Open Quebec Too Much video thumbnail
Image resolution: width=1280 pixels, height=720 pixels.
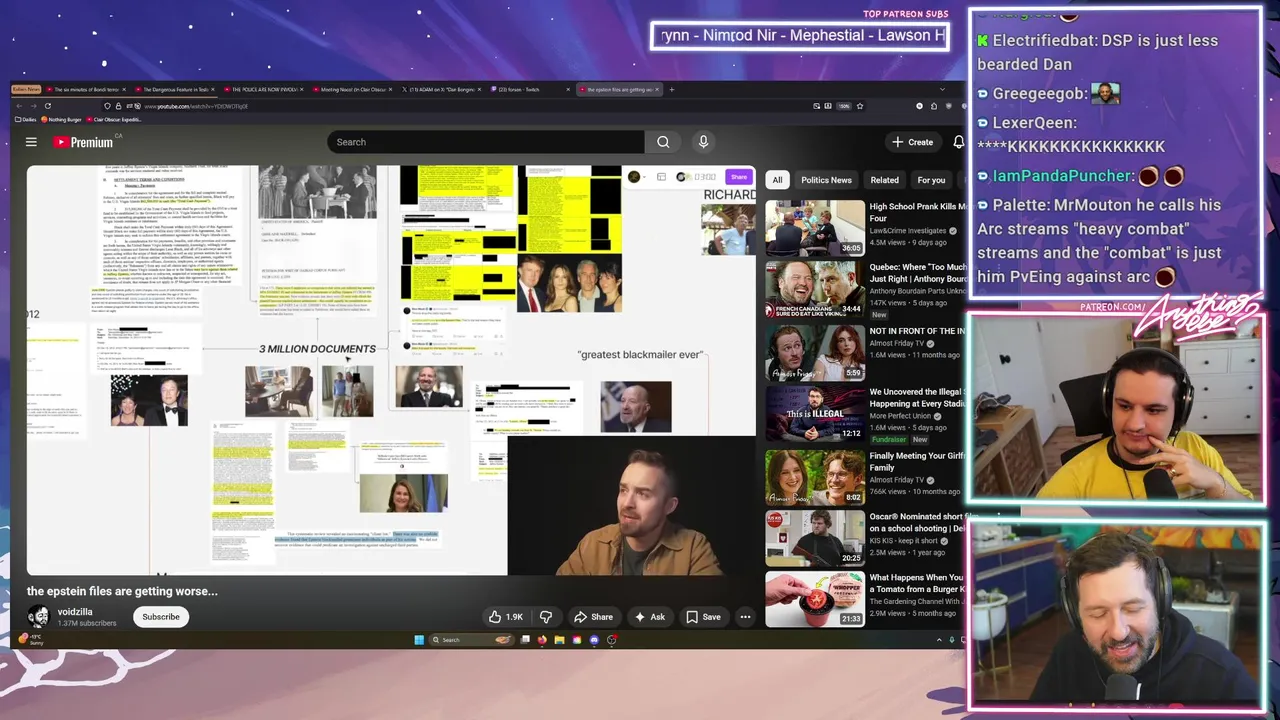point(815,290)
